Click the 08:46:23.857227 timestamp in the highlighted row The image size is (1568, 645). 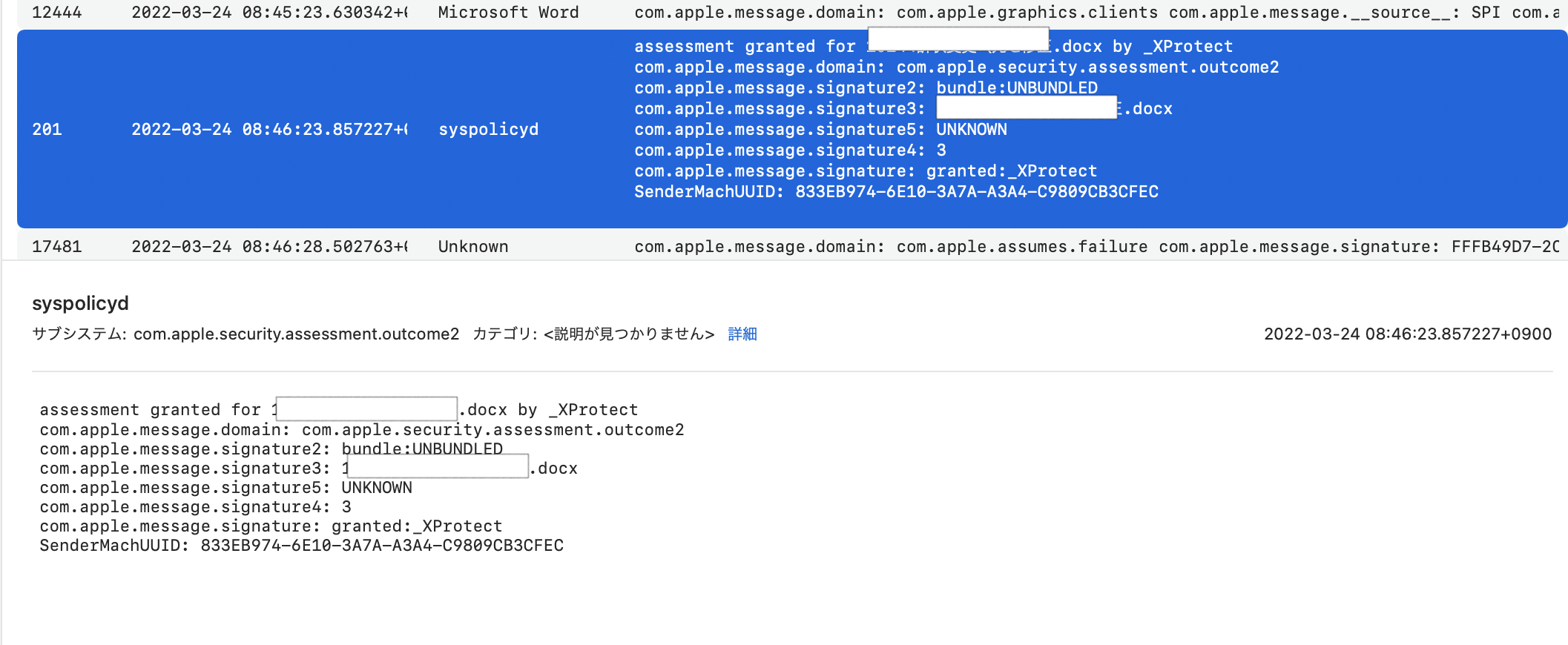(x=269, y=130)
